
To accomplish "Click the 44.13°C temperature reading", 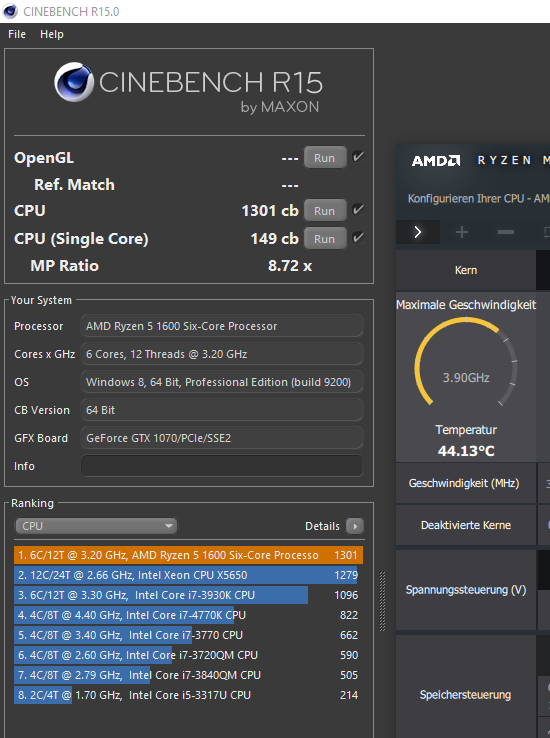I will coord(466,451).
